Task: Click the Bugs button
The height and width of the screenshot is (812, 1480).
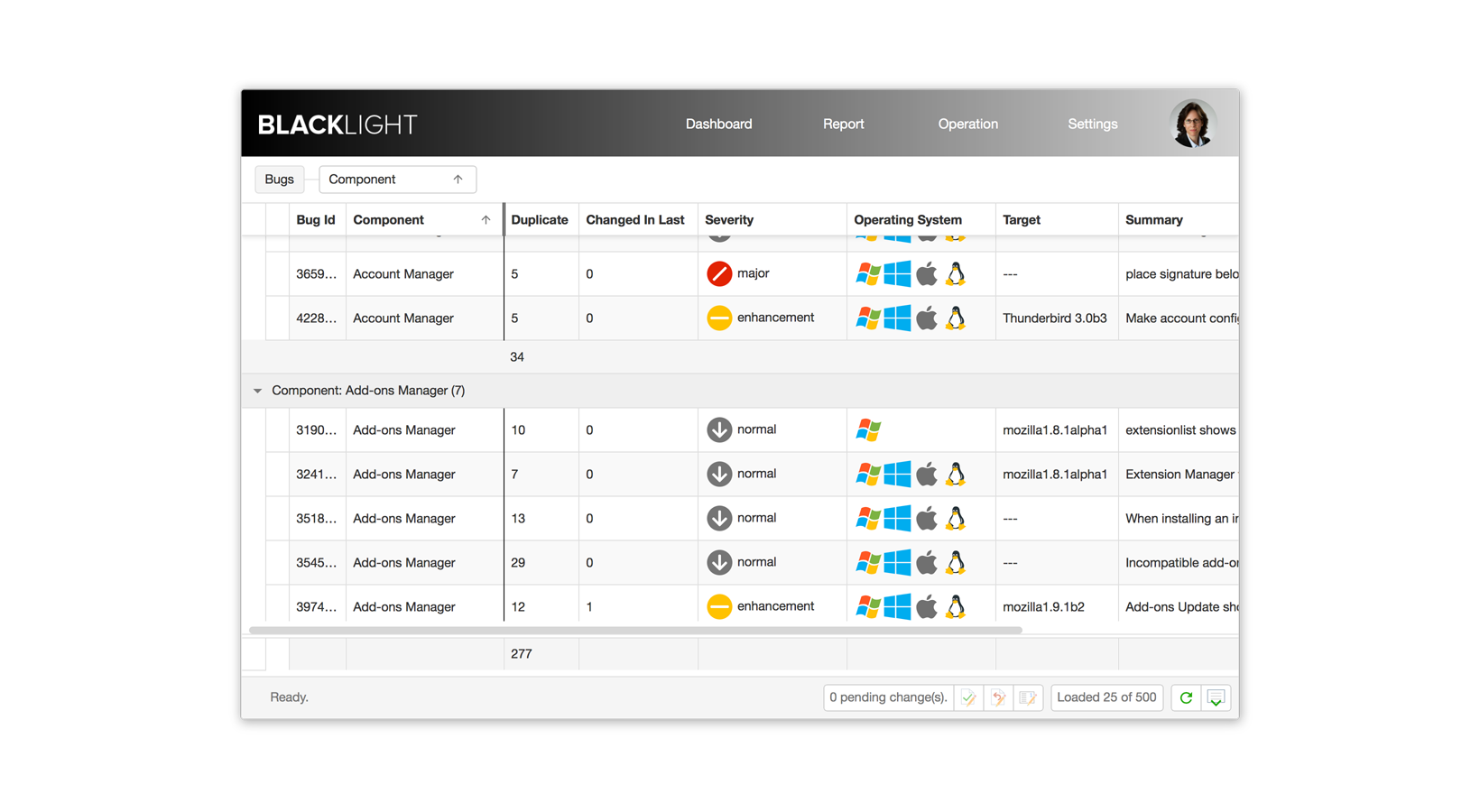Action: coord(279,180)
